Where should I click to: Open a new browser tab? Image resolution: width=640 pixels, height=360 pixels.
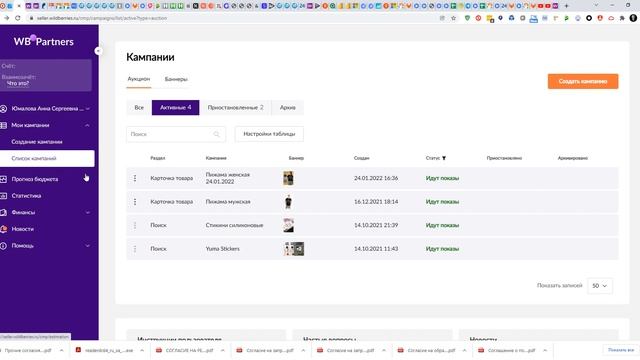coord(566,6)
